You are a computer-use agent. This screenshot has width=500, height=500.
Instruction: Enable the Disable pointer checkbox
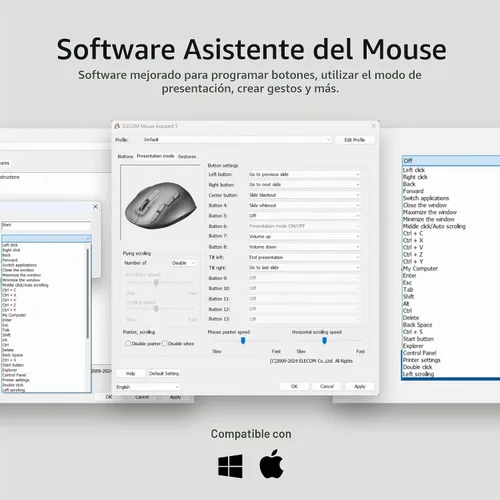tap(128, 344)
